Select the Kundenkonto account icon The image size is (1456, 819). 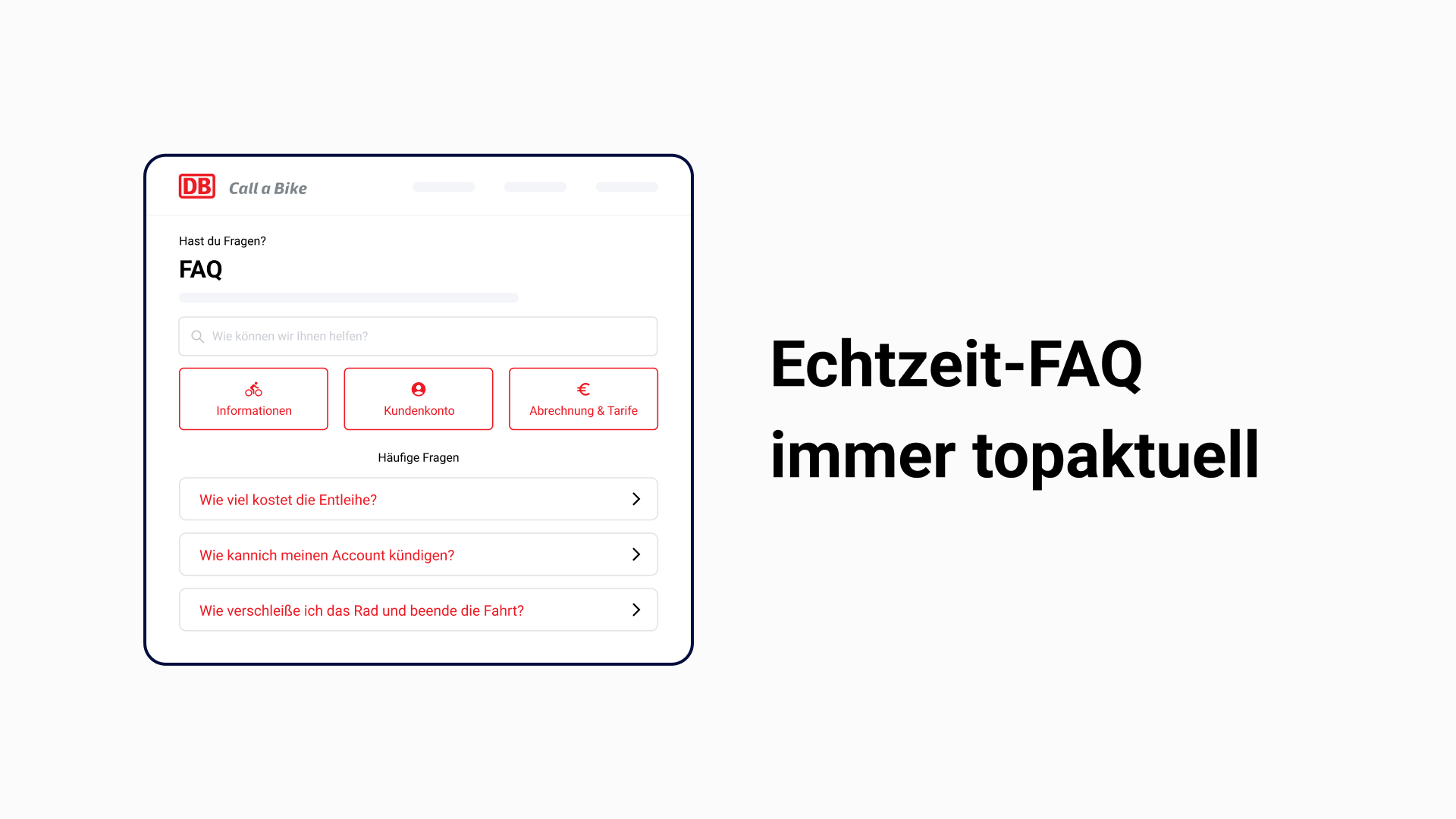pos(419,389)
